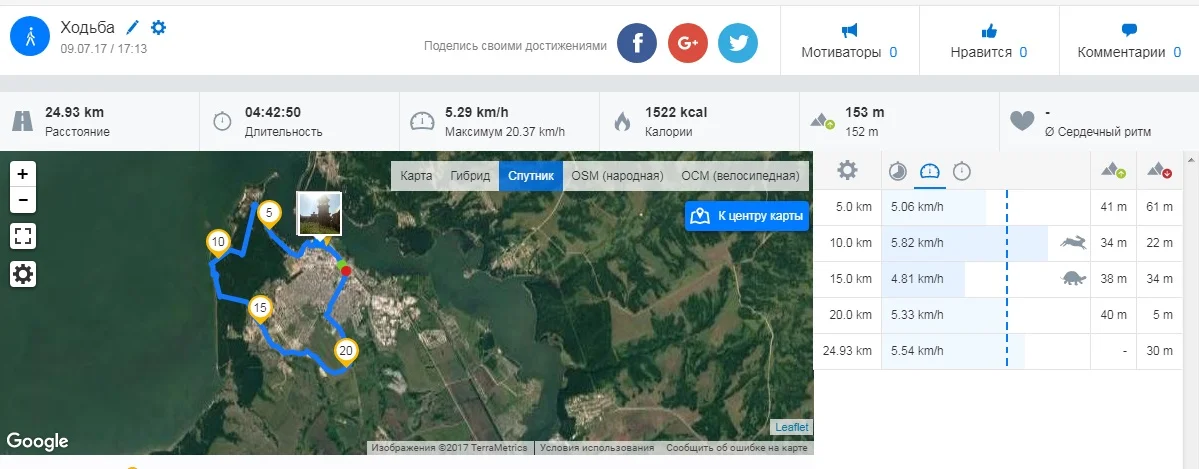Select the Спутник map layer

point(531,176)
